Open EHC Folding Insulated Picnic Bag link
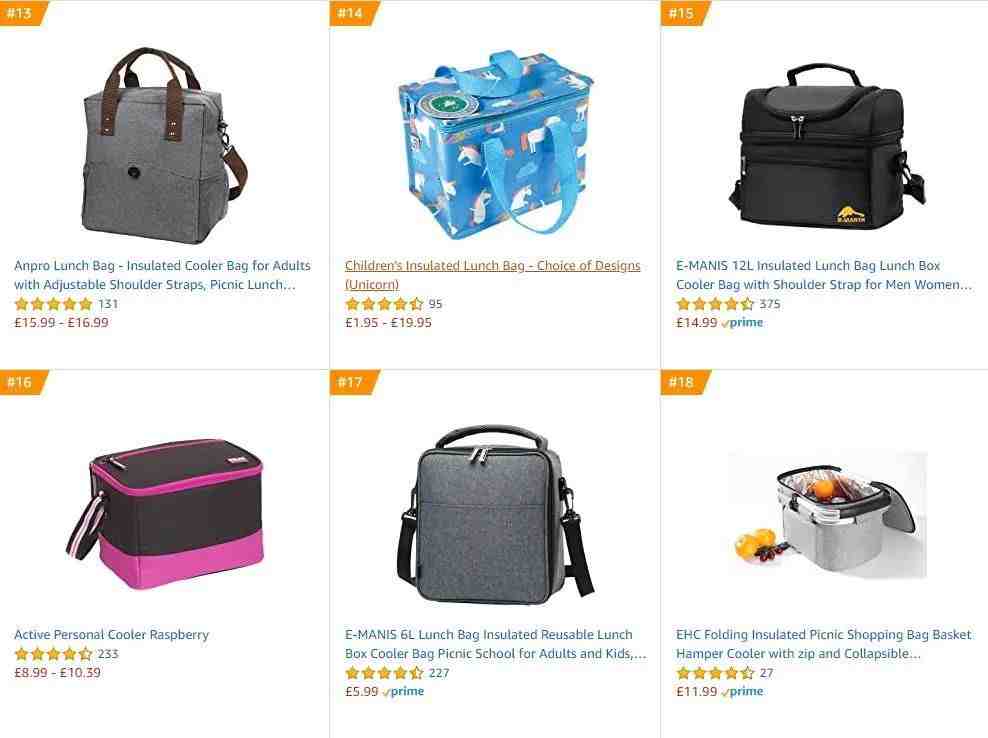This screenshot has height=738, width=988. (x=824, y=644)
